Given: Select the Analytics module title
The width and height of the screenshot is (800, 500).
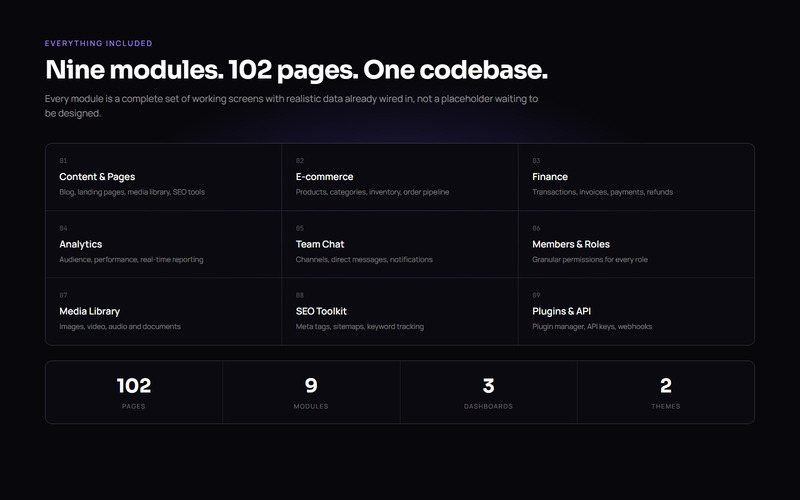Looking at the screenshot, I should [81, 244].
